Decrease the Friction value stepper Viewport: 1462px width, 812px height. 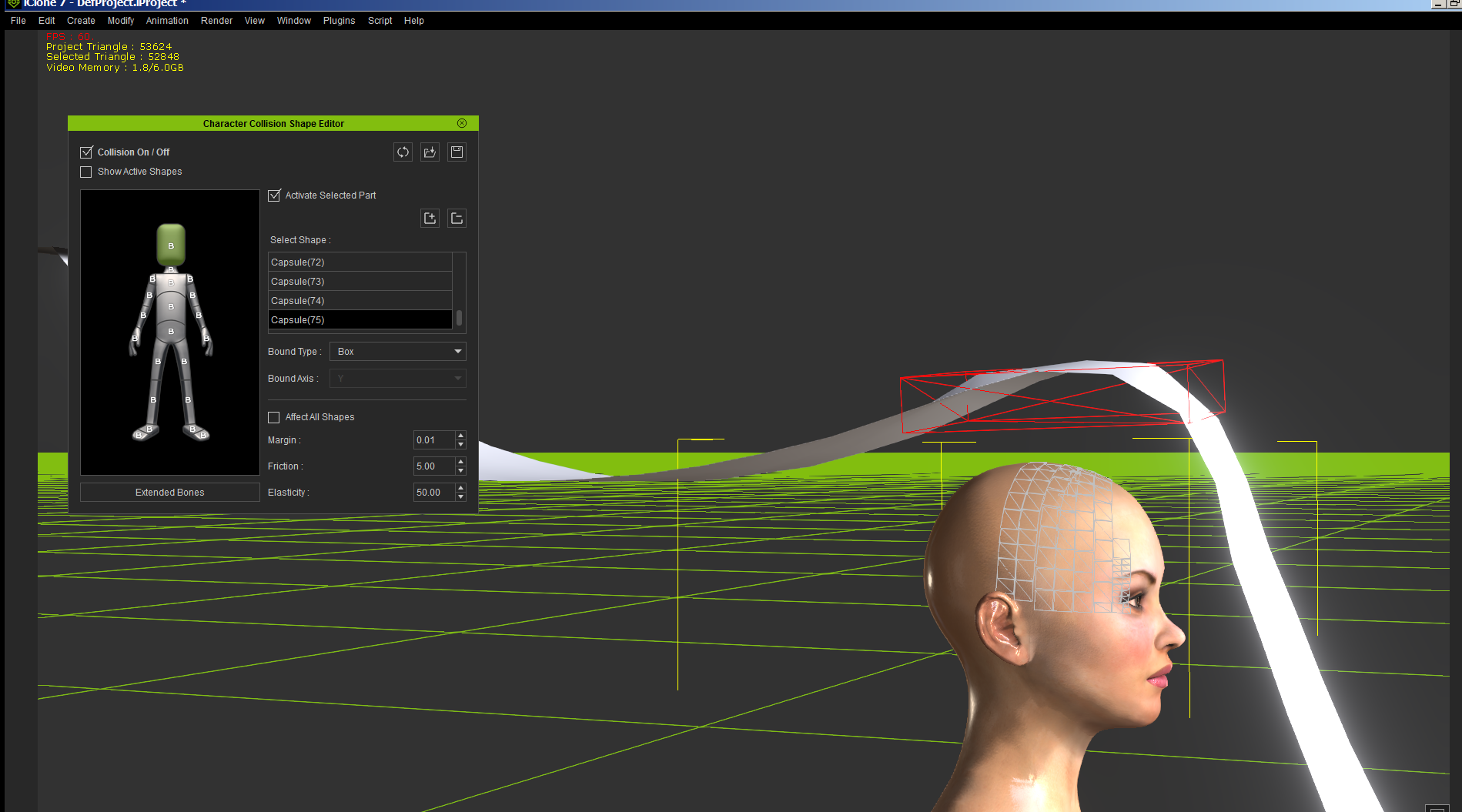pos(460,471)
